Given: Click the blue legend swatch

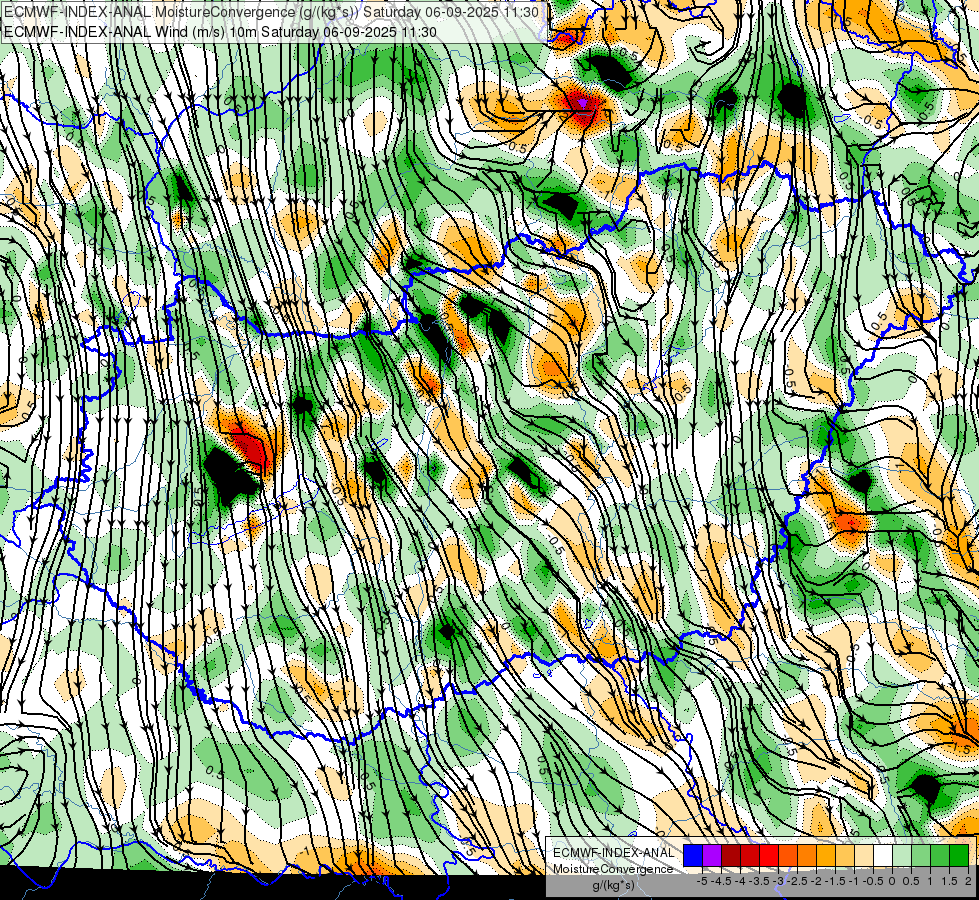Looking at the screenshot, I should 693,855.
